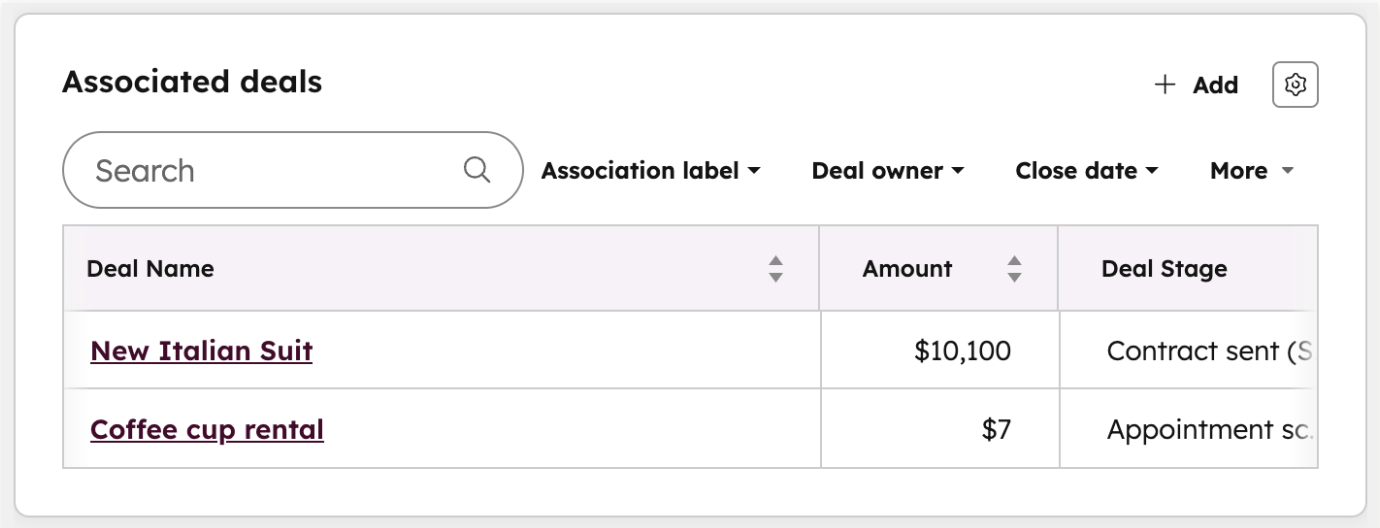Expand the Close date filter
Screen dimensions: 1380x528
coord(1087,171)
